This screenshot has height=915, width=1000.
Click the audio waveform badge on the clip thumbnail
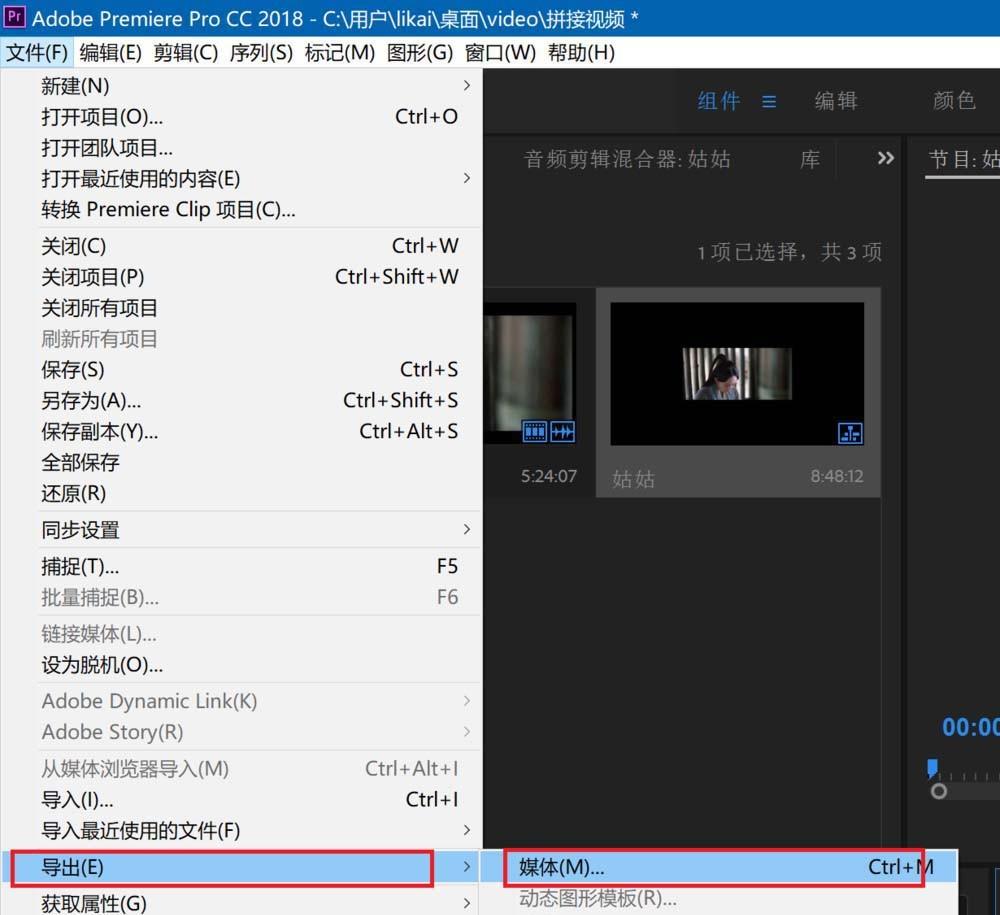click(562, 431)
